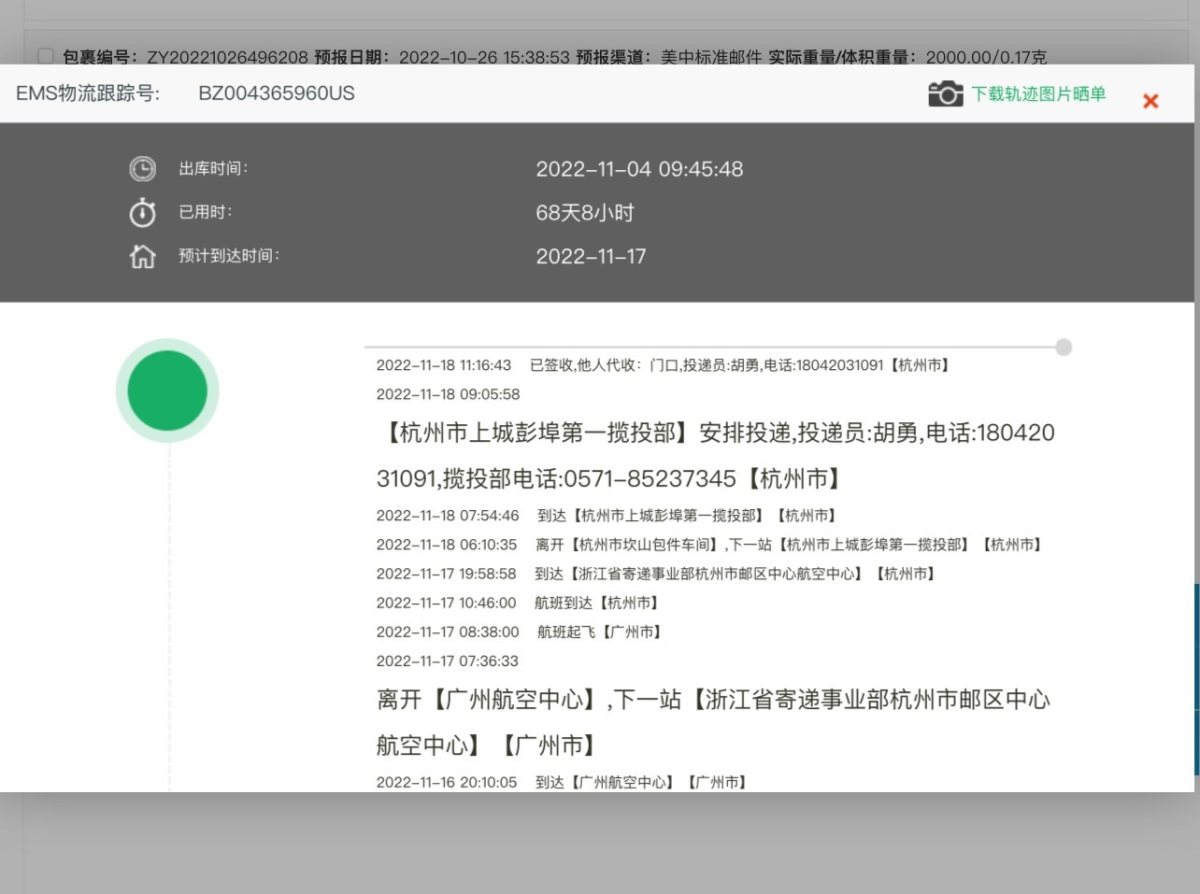Click the outbound time 2022-11-04 09:45:48
Image resolution: width=1200 pixels, height=894 pixels.
click(x=641, y=169)
